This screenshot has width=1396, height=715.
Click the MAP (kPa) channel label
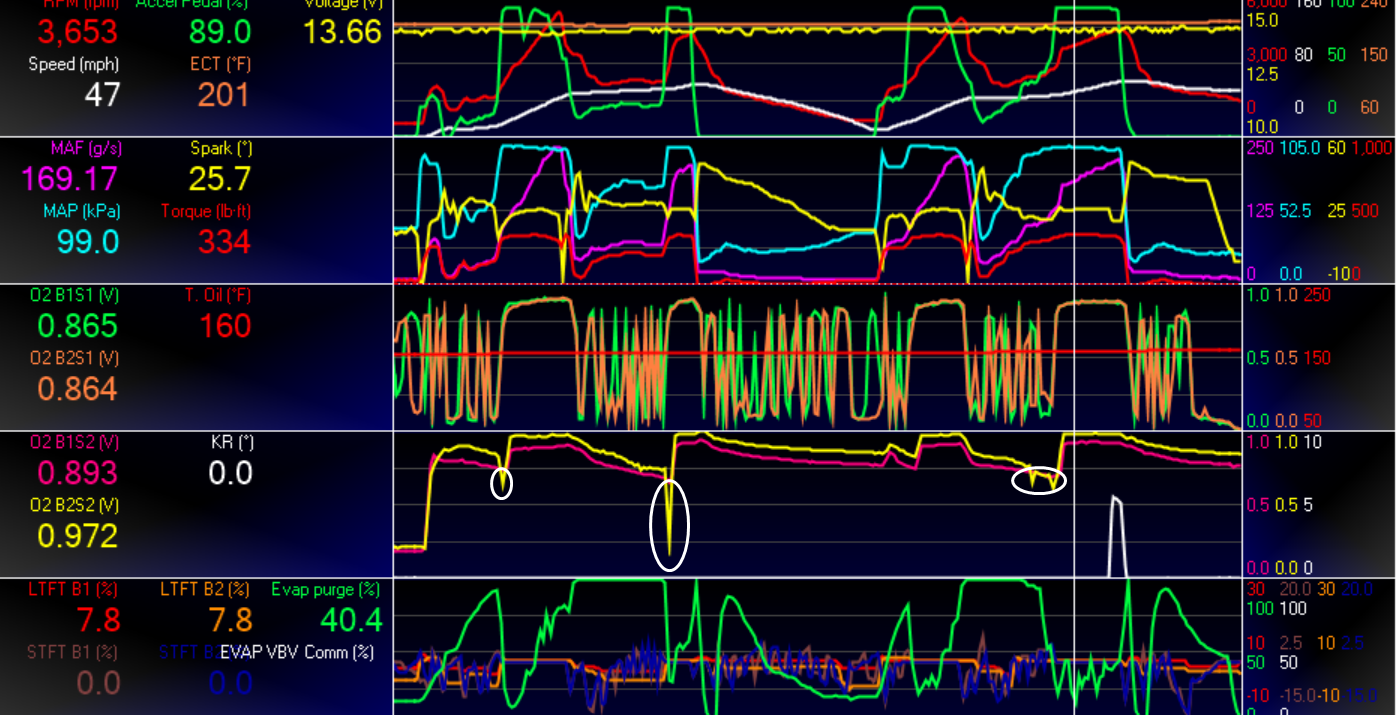(81, 211)
